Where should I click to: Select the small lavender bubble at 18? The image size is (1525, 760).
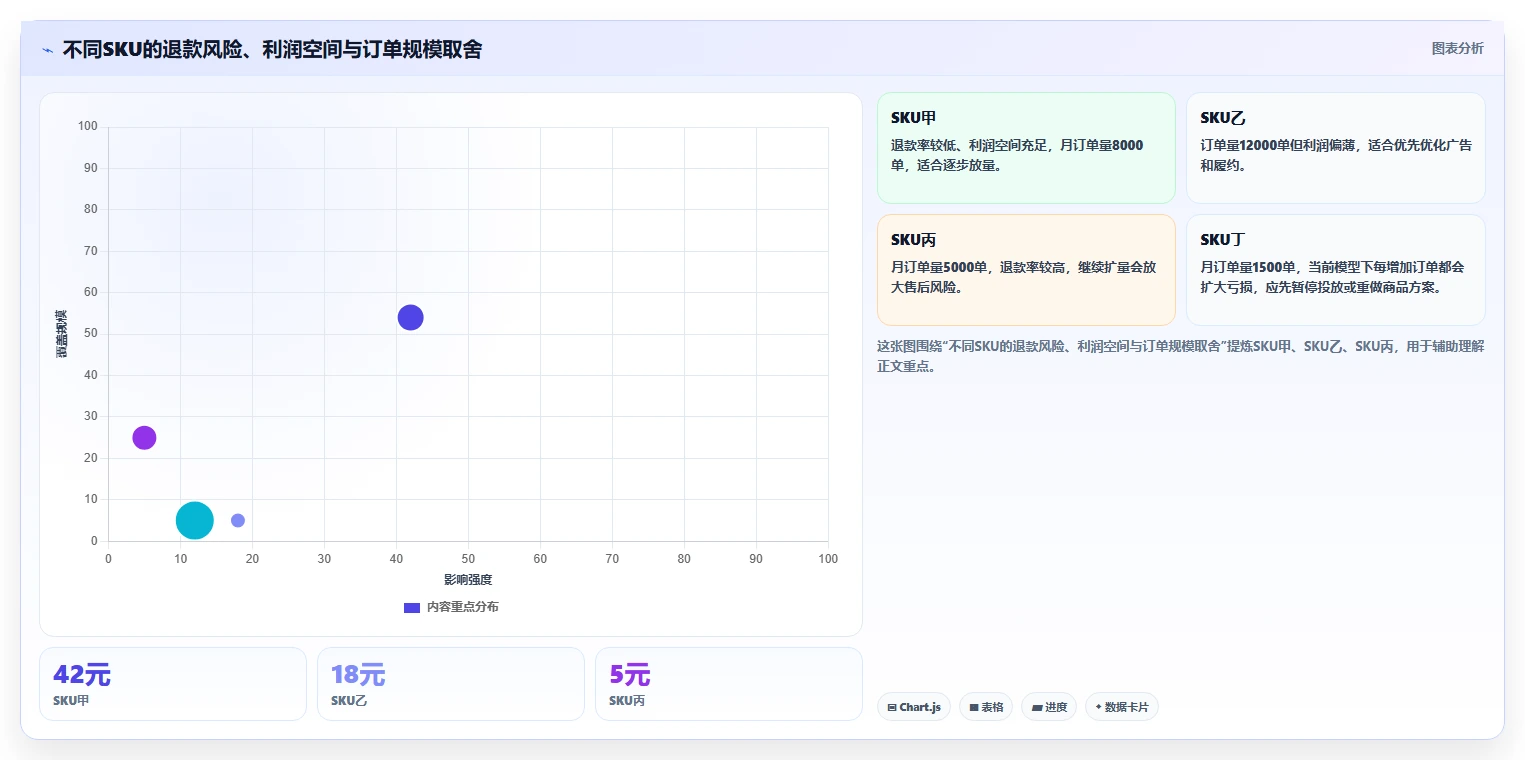pyautogui.click(x=238, y=520)
